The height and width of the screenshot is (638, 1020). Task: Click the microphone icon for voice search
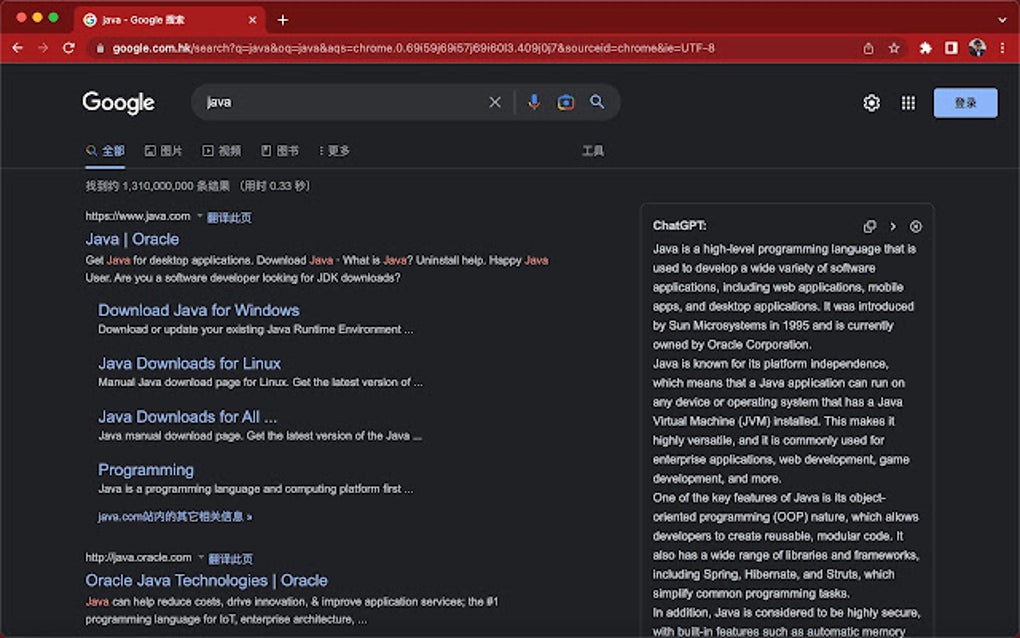pos(533,102)
